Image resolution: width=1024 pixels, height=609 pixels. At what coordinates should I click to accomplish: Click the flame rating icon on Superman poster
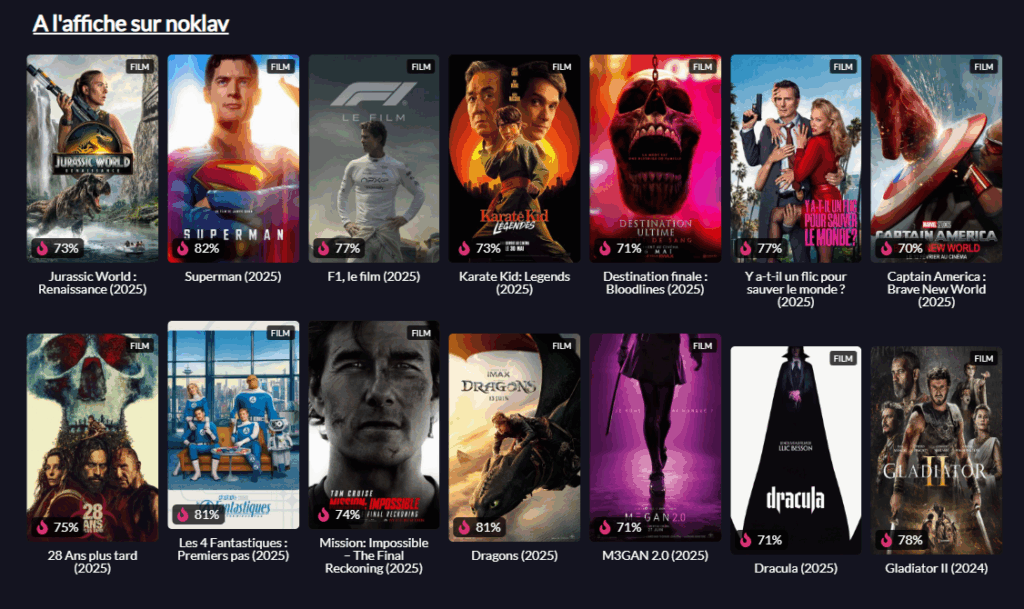[x=183, y=248]
